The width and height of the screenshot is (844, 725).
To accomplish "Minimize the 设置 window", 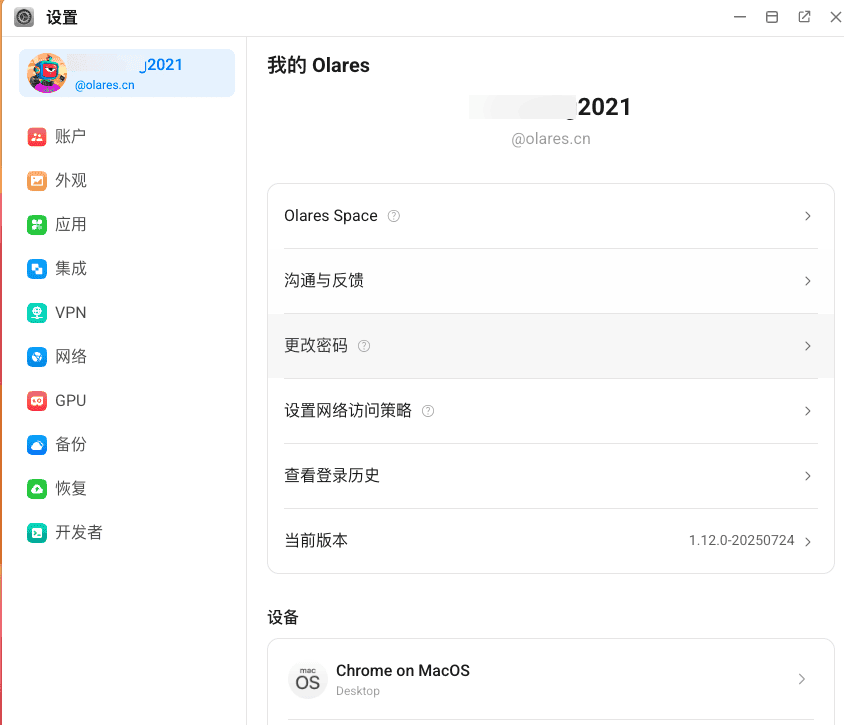I will click(x=740, y=17).
